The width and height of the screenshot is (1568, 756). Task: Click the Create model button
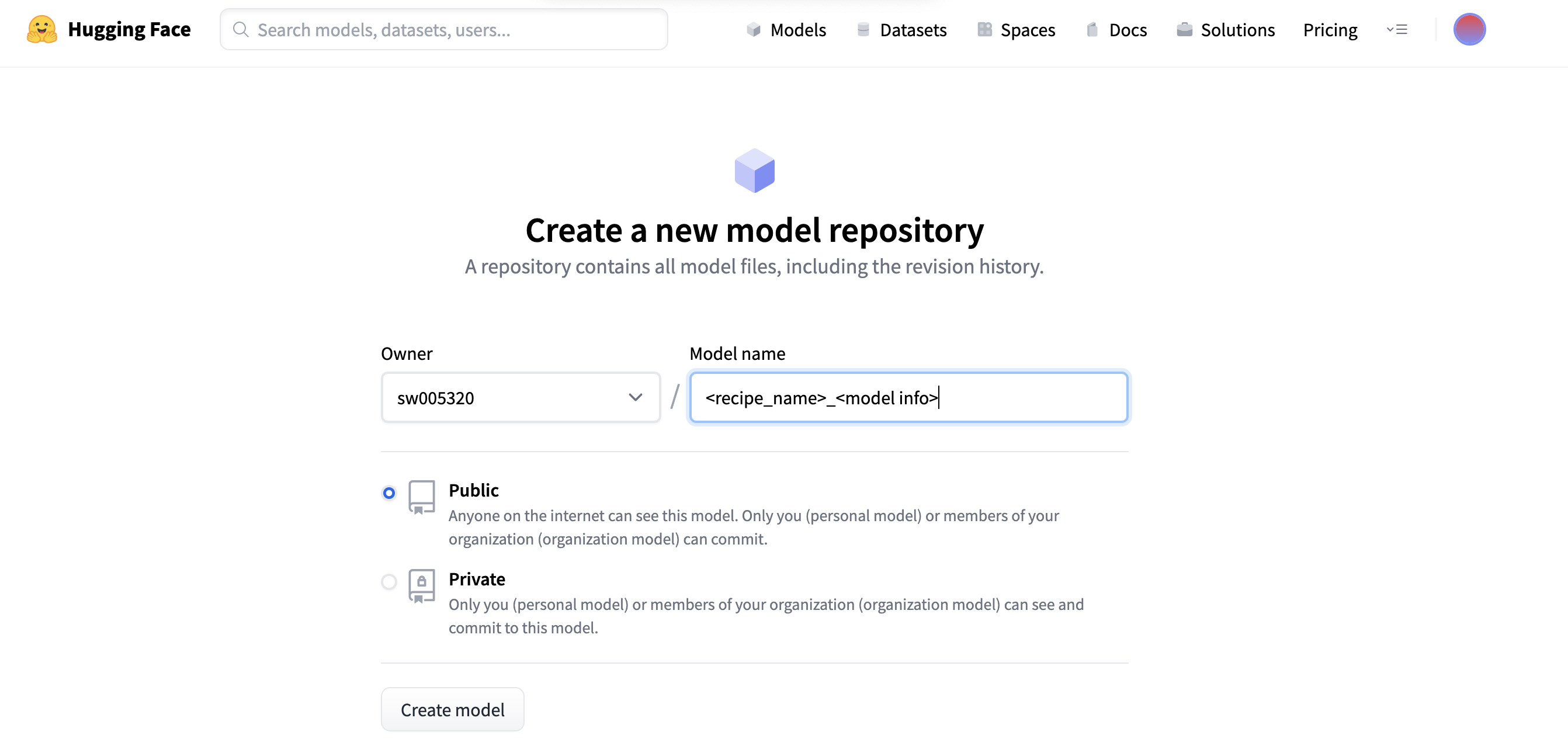click(x=452, y=709)
